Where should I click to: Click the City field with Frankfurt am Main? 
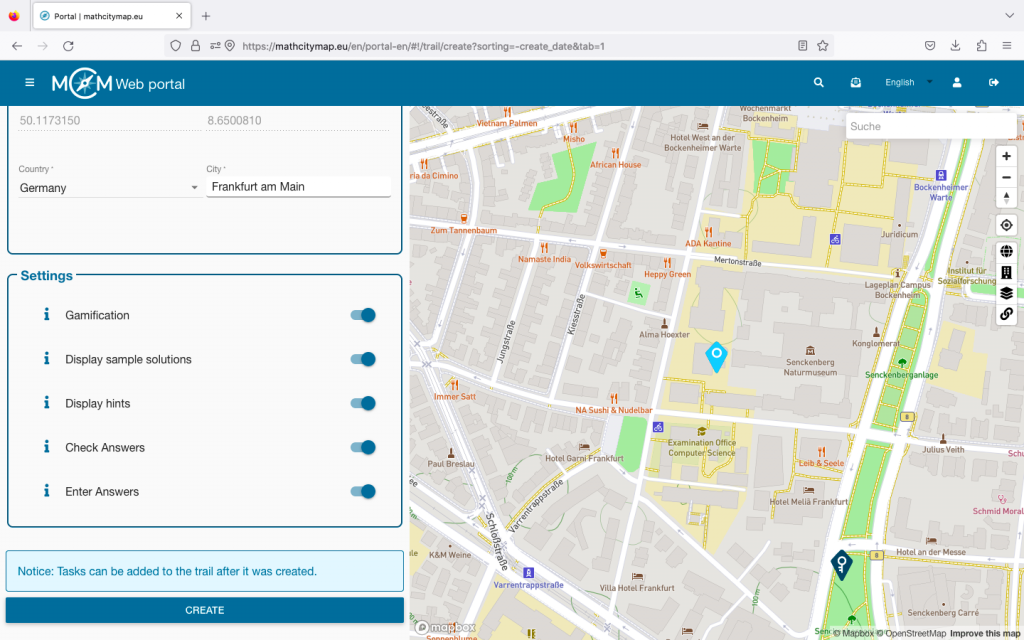pos(298,187)
